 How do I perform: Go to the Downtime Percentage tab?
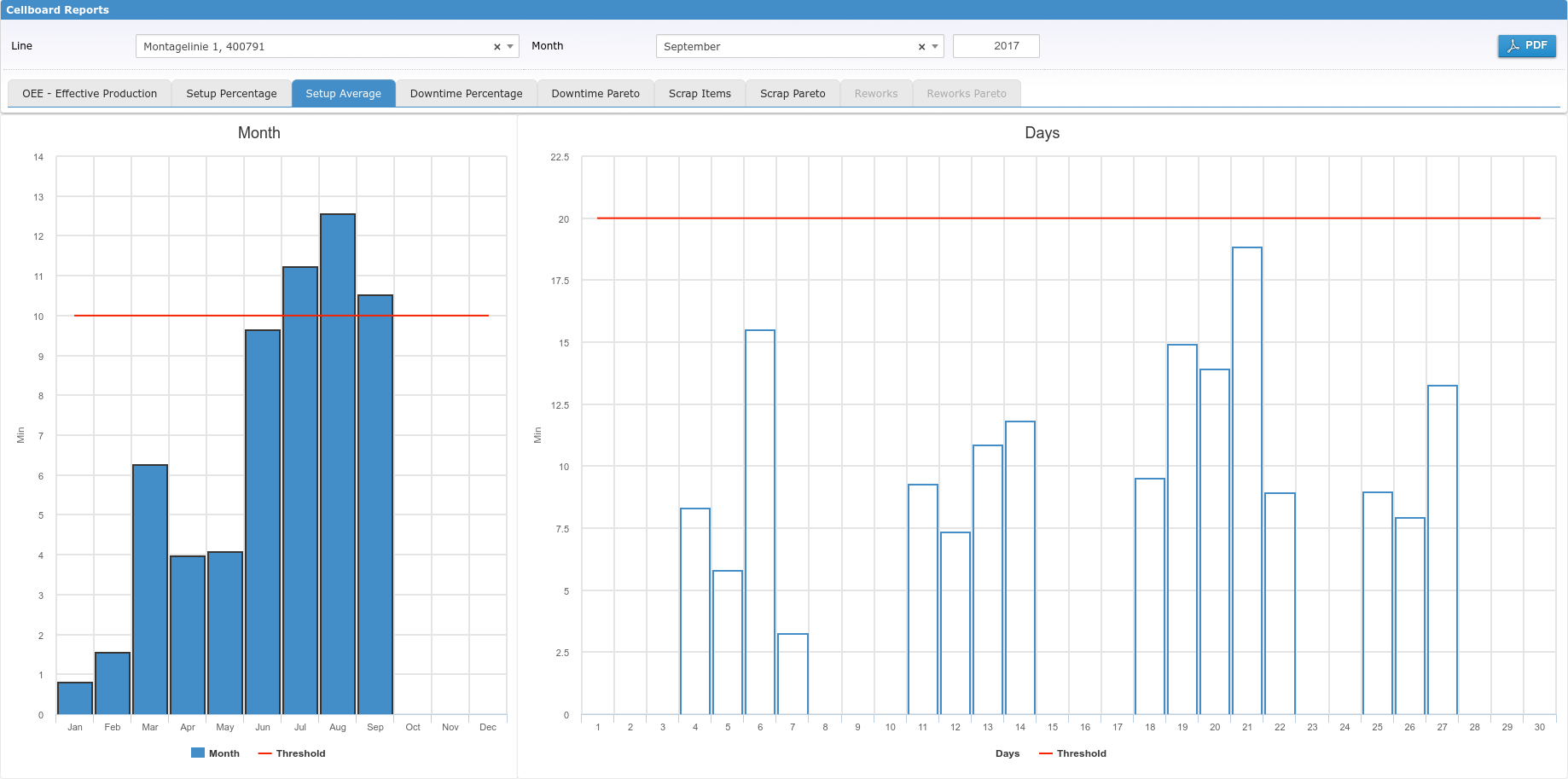coord(466,94)
